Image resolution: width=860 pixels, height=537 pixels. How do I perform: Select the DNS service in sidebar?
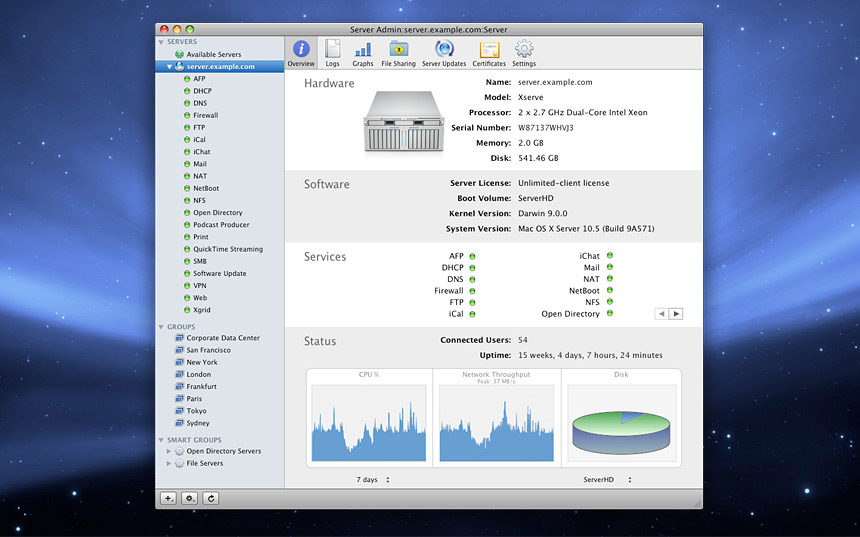pos(200,103)
